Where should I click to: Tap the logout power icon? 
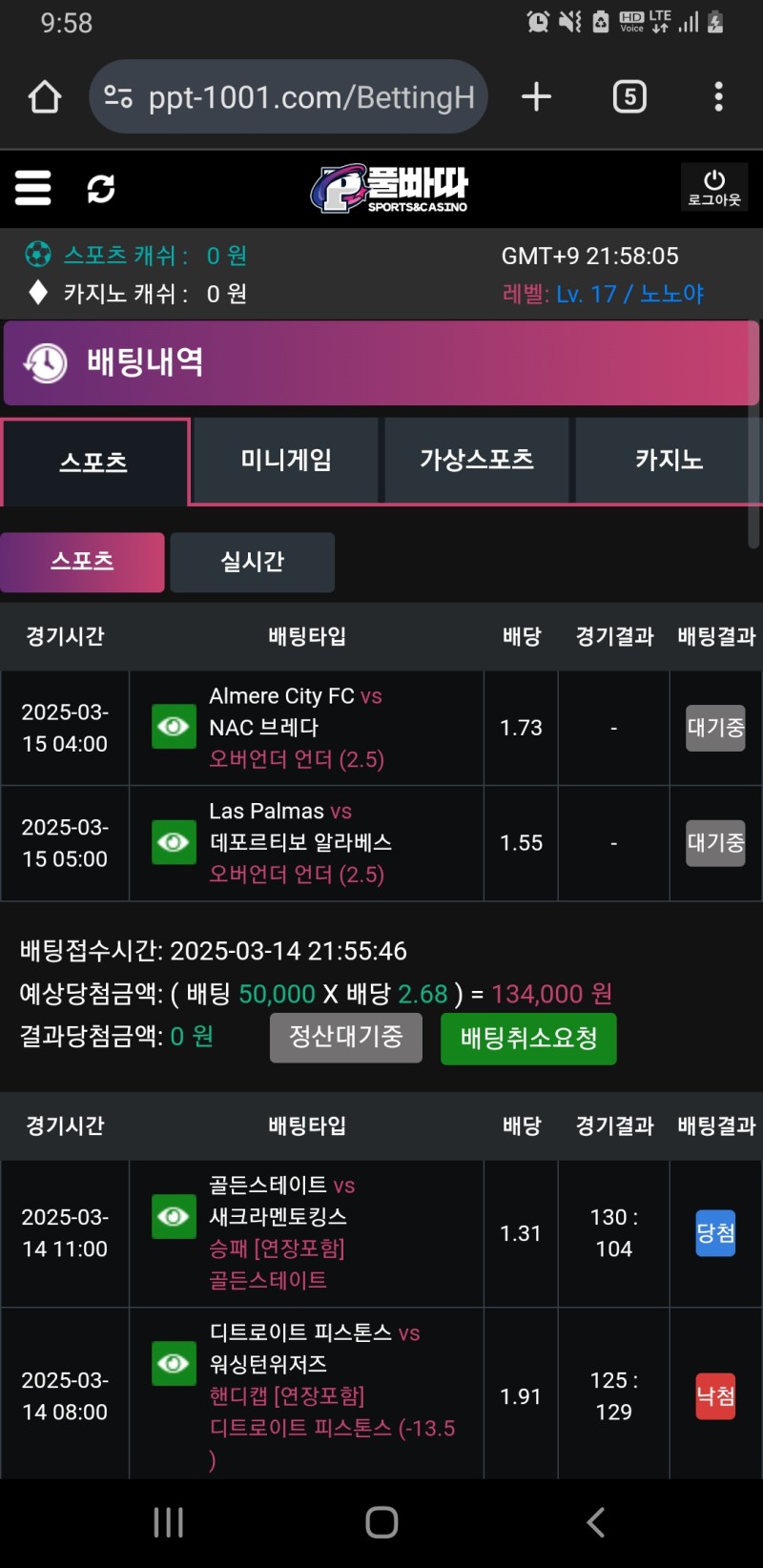tap(714, 187)
